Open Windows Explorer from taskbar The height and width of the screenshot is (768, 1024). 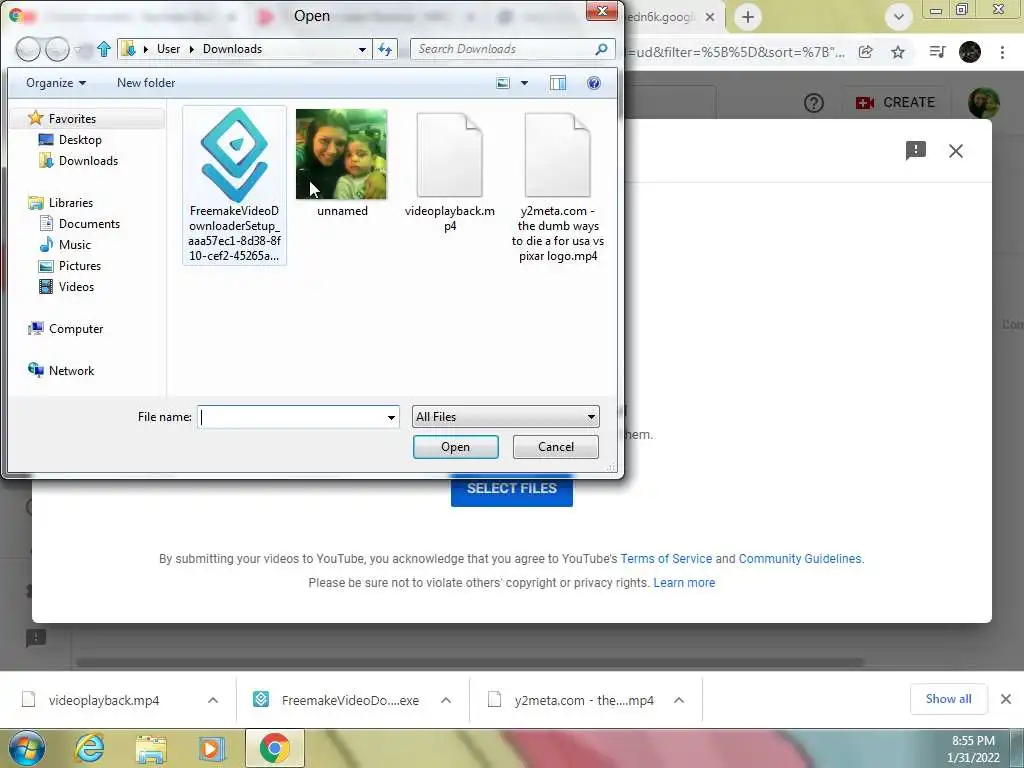tap(151, 748)
